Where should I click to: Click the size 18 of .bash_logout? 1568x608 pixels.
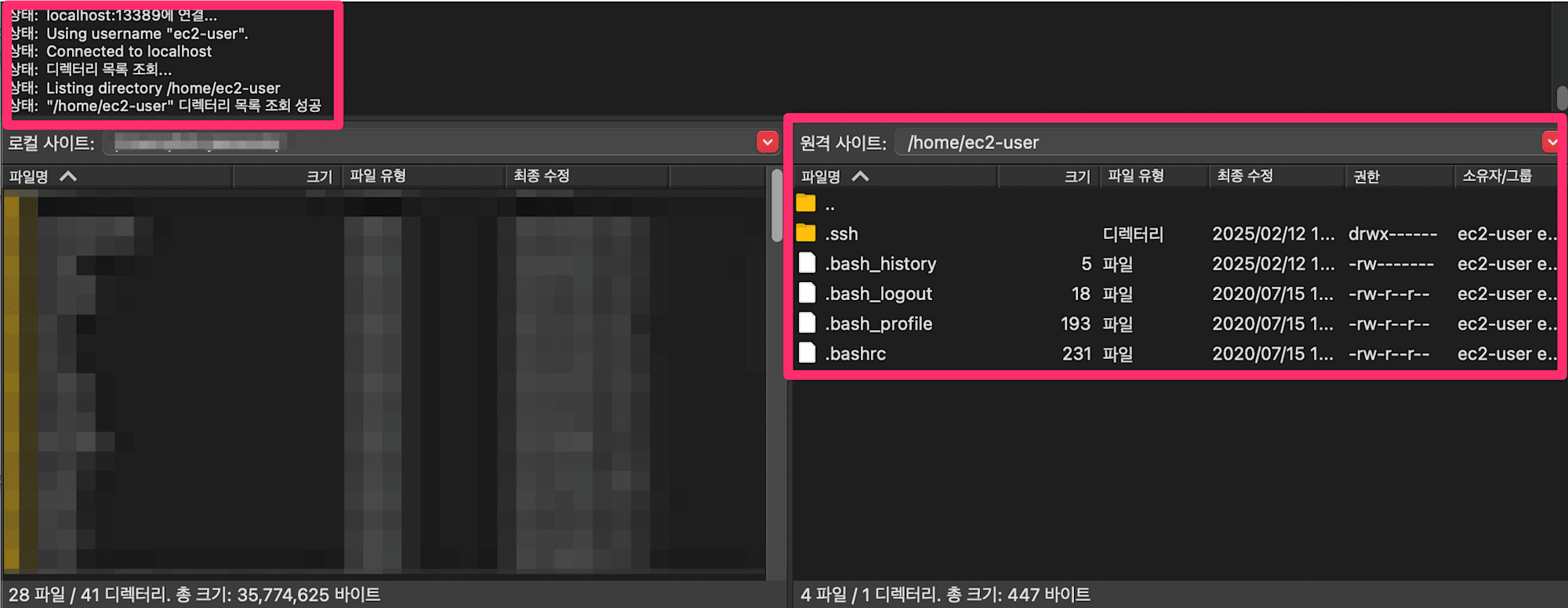[x=1081, y=294]
